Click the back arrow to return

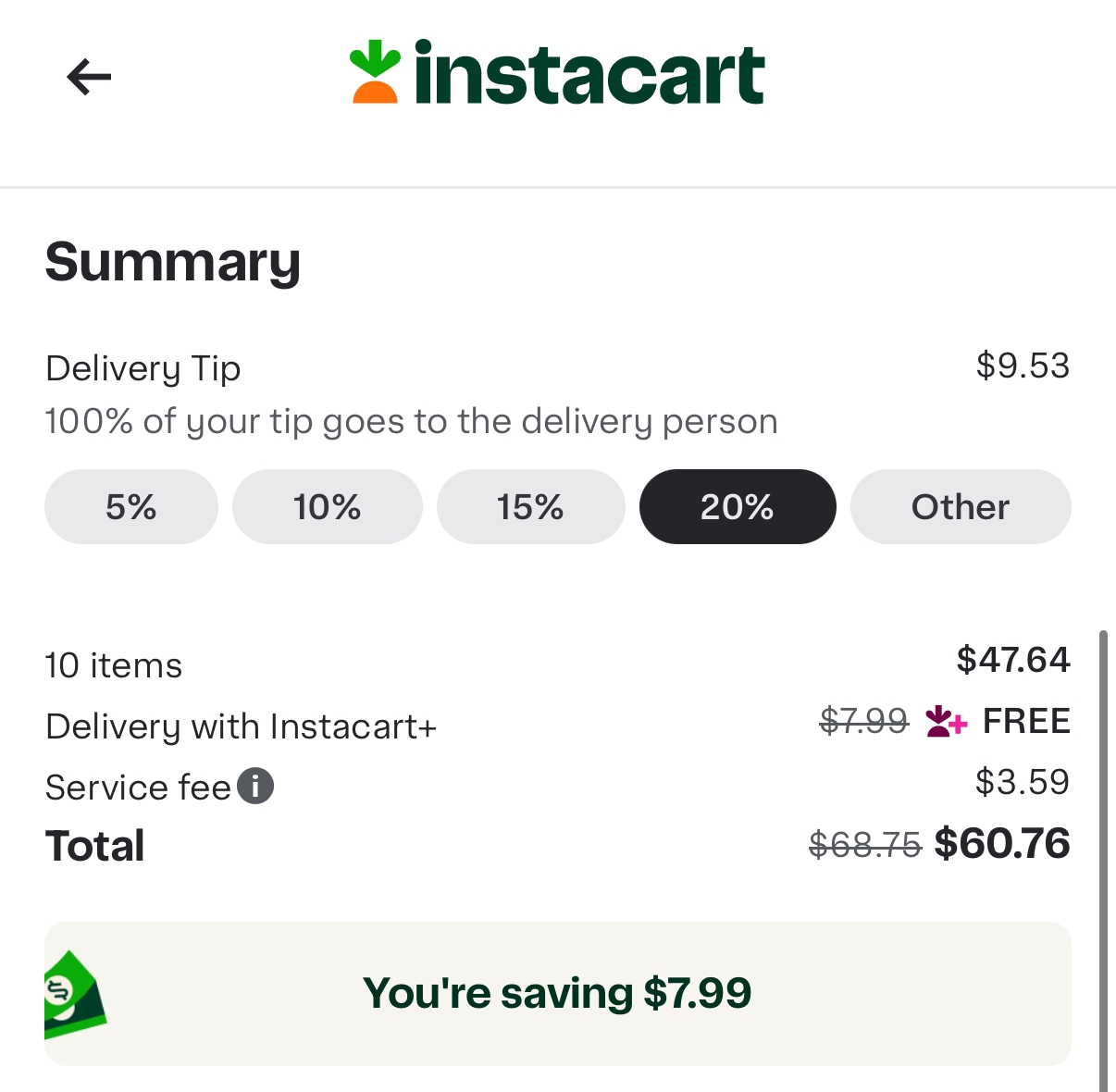click(89, 78)
